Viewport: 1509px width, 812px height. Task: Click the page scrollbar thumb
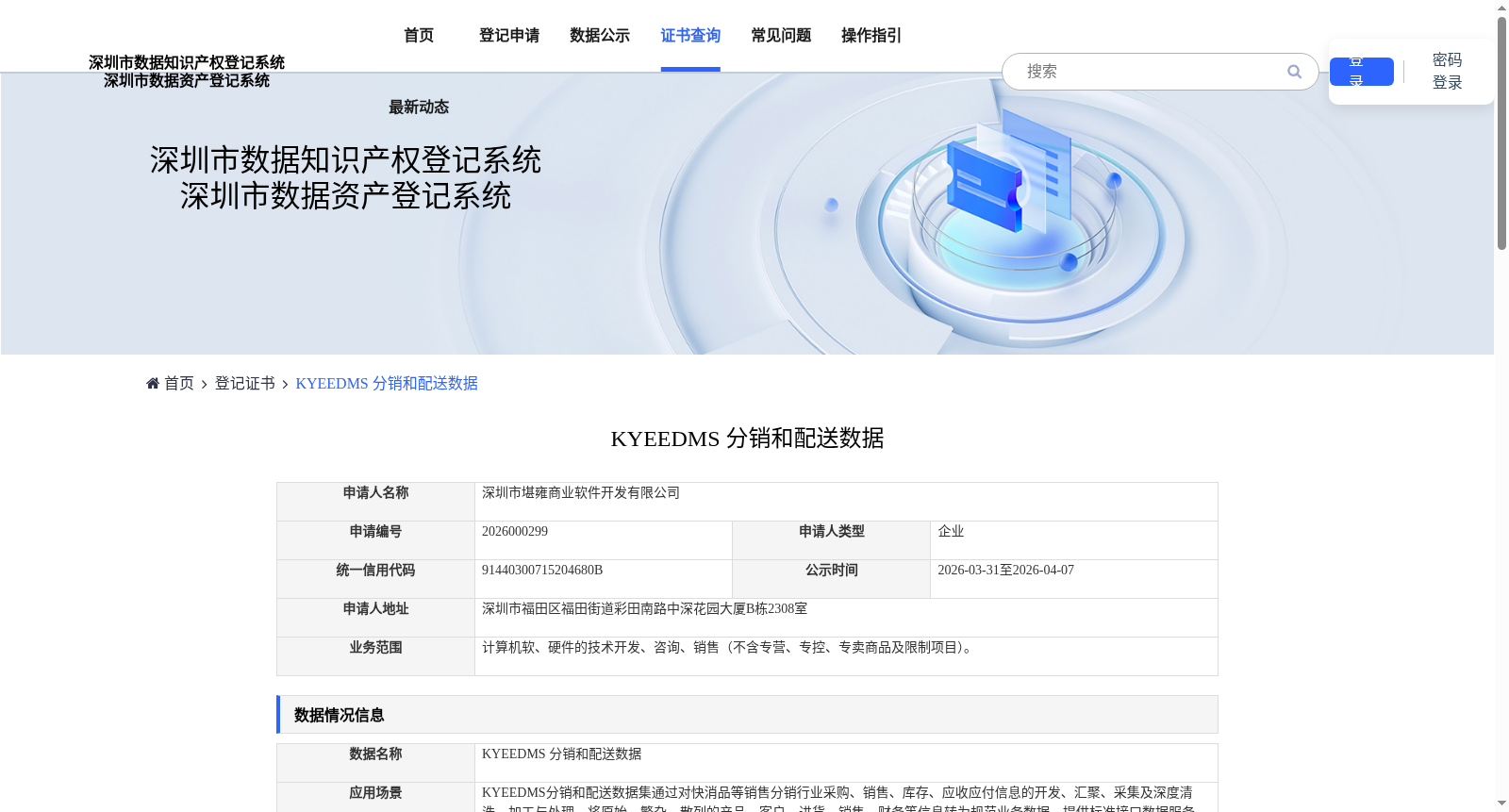pyautogui.click(x=1501, y=132)
